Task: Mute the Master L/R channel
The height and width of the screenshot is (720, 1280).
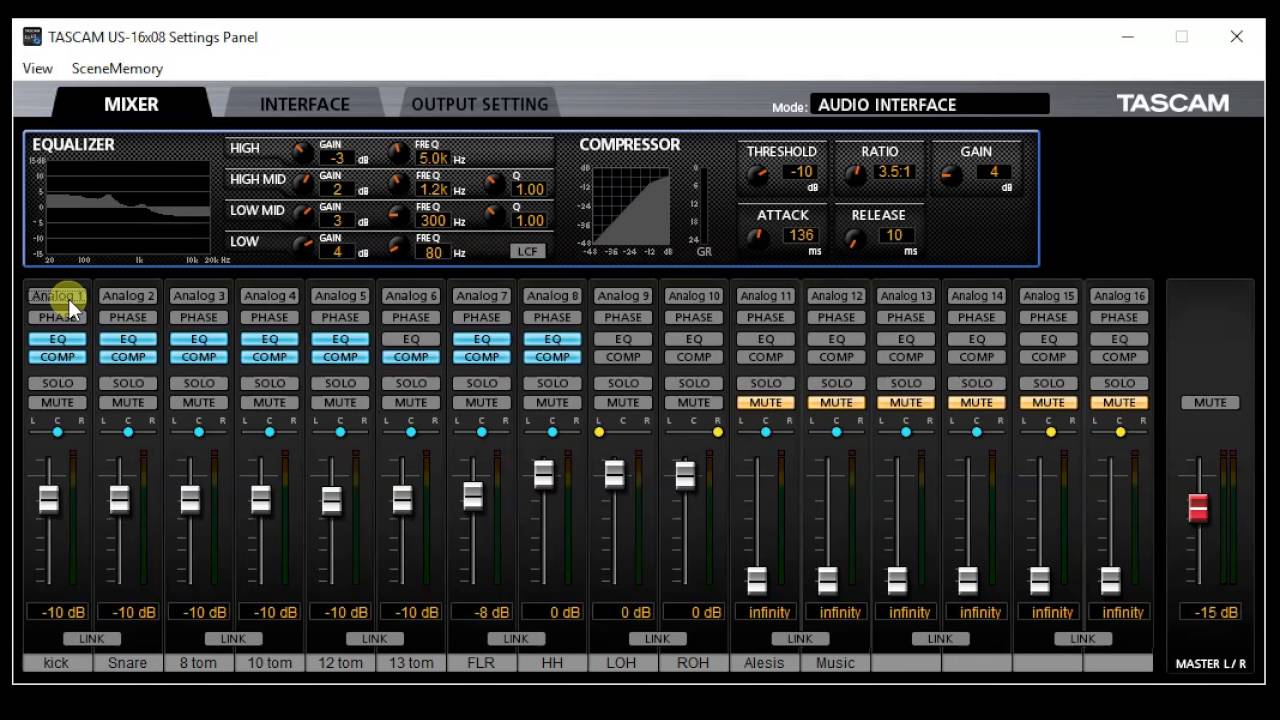Action: [x=1210, y=402]
